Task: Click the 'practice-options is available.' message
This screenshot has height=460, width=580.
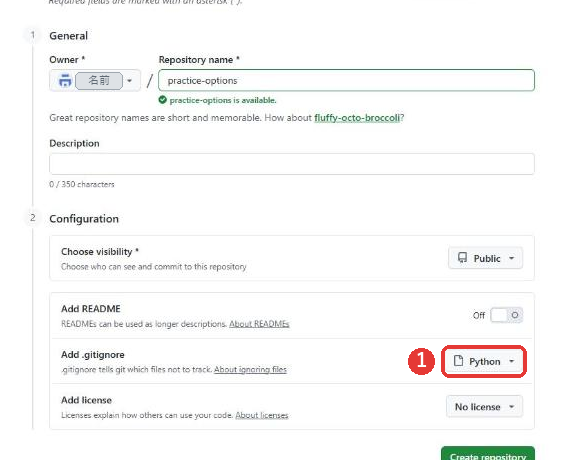Action: point(223,100)
